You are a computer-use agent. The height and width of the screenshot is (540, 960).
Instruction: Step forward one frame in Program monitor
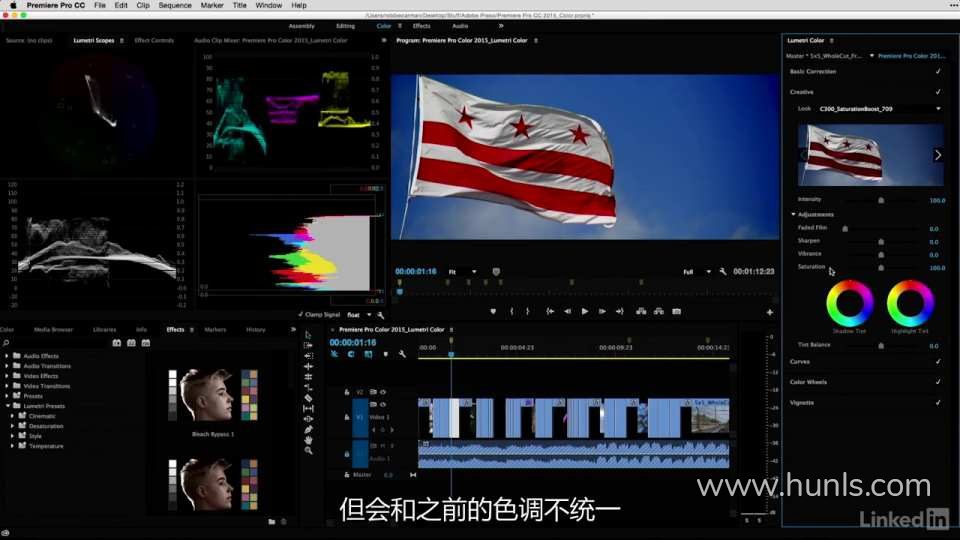coord(602,312)
